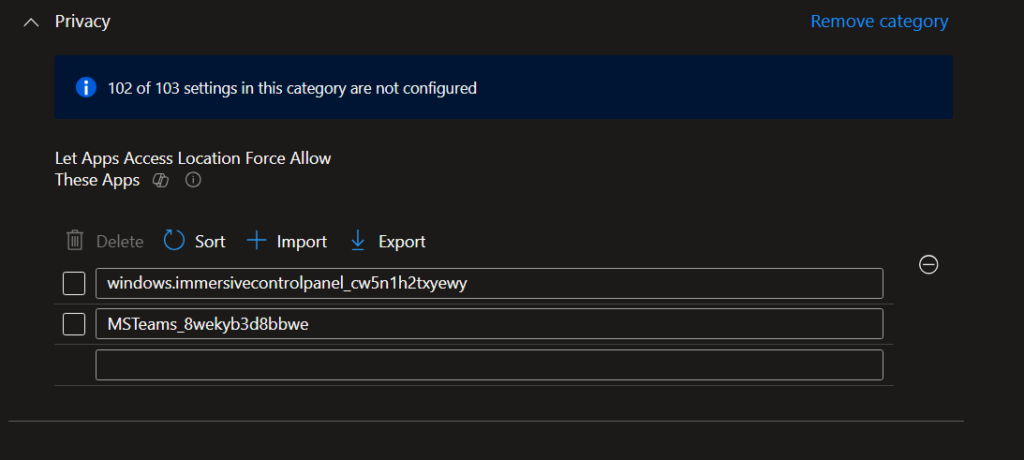
Task: Remove the setting with the minus circle icon
Action: [x=928, y=264]
